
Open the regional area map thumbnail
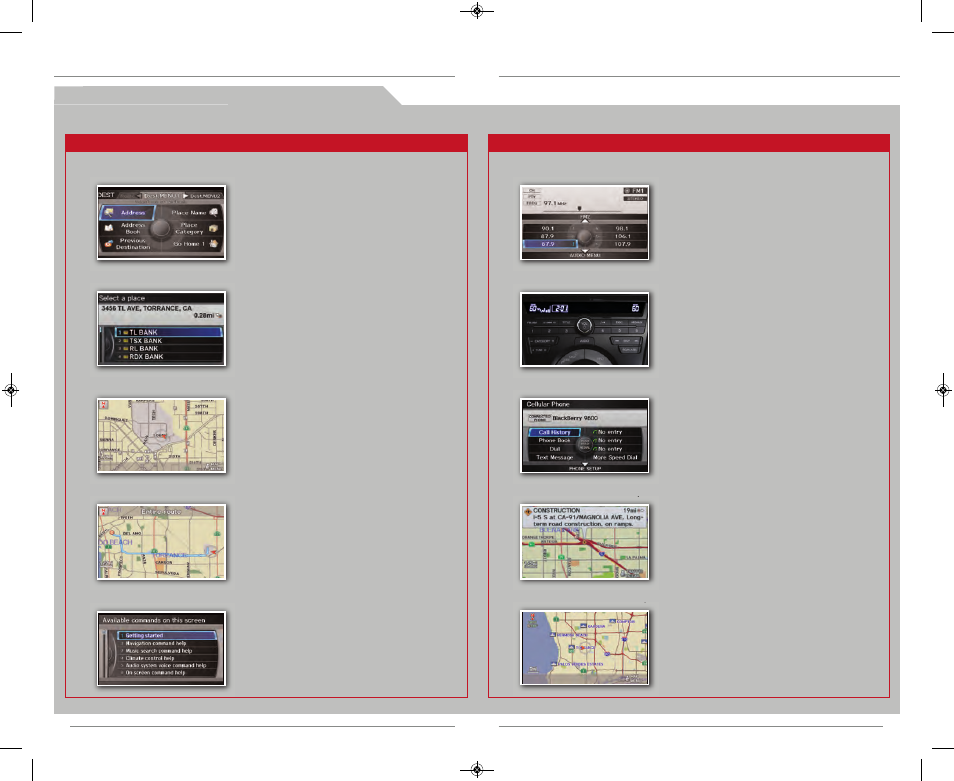(584, 648)
